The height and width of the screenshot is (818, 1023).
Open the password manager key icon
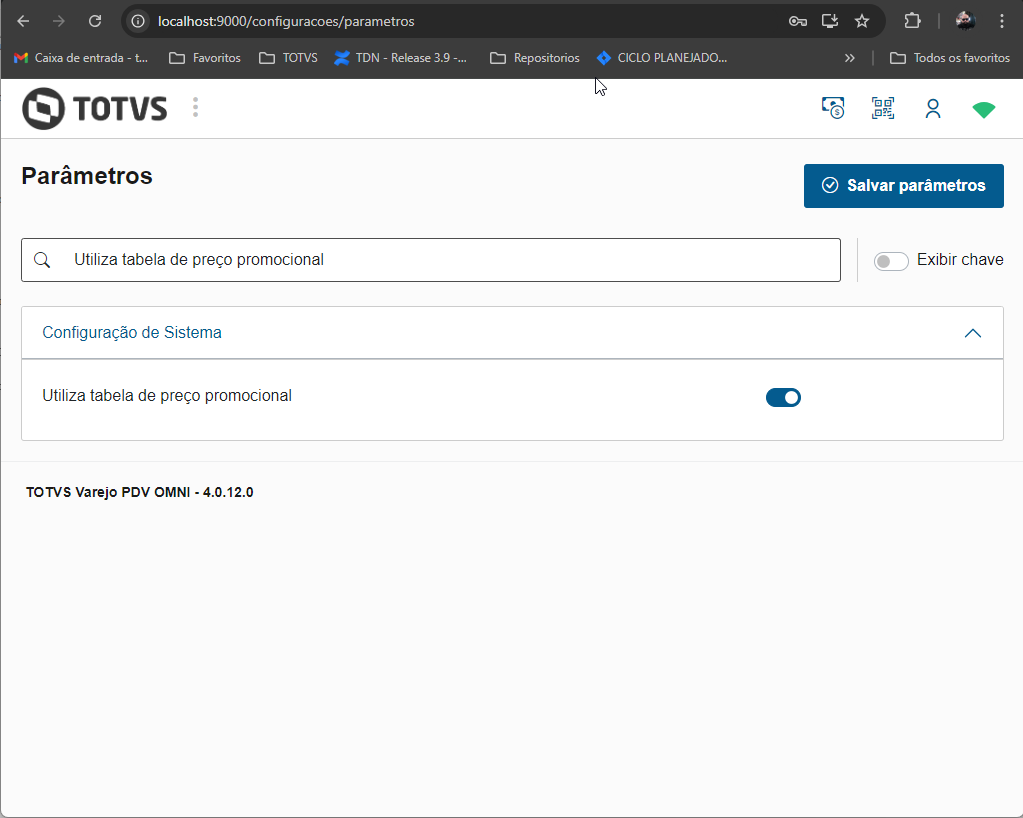pos(797,21)
